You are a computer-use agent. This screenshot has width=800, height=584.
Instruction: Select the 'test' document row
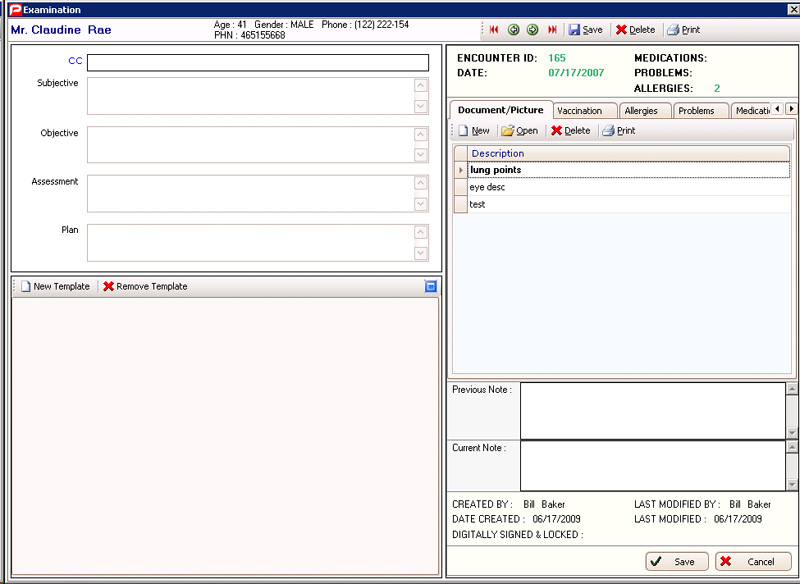[629, 205]
